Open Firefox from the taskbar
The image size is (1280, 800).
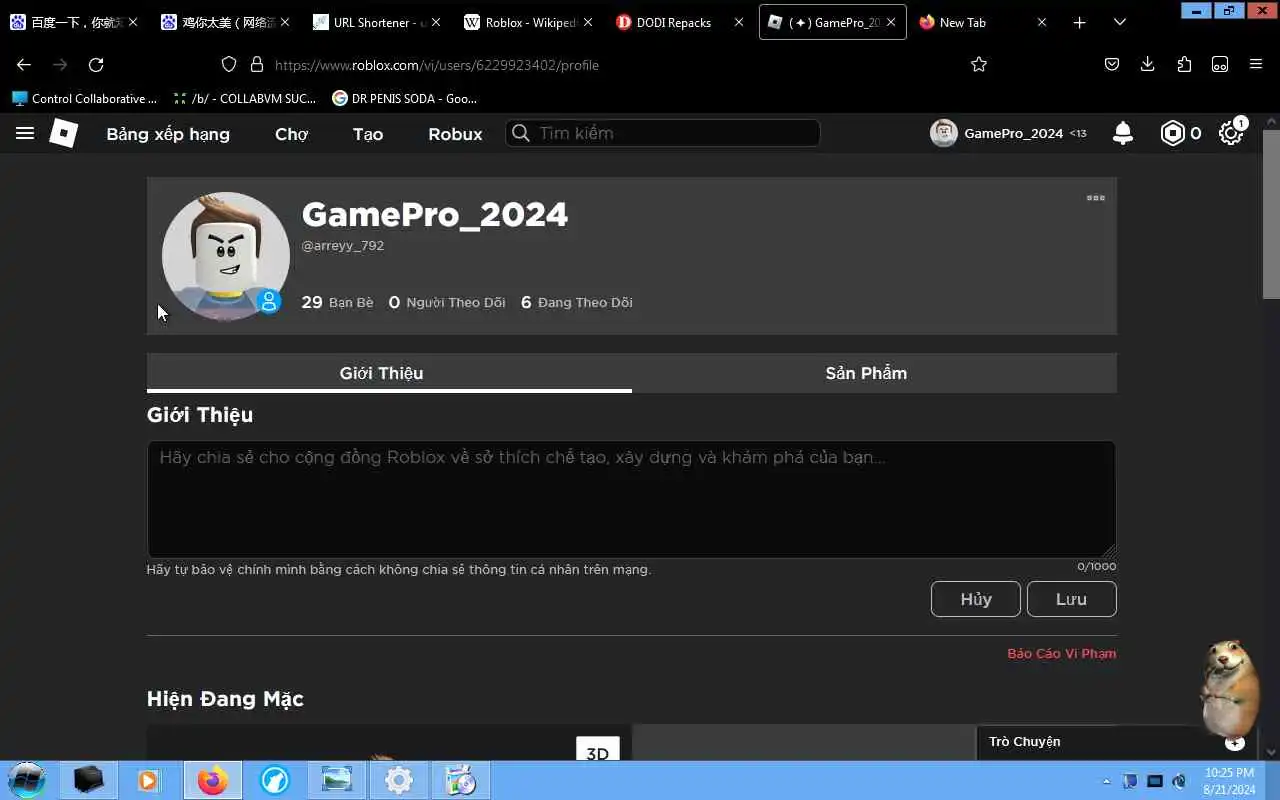click(212, 780)
